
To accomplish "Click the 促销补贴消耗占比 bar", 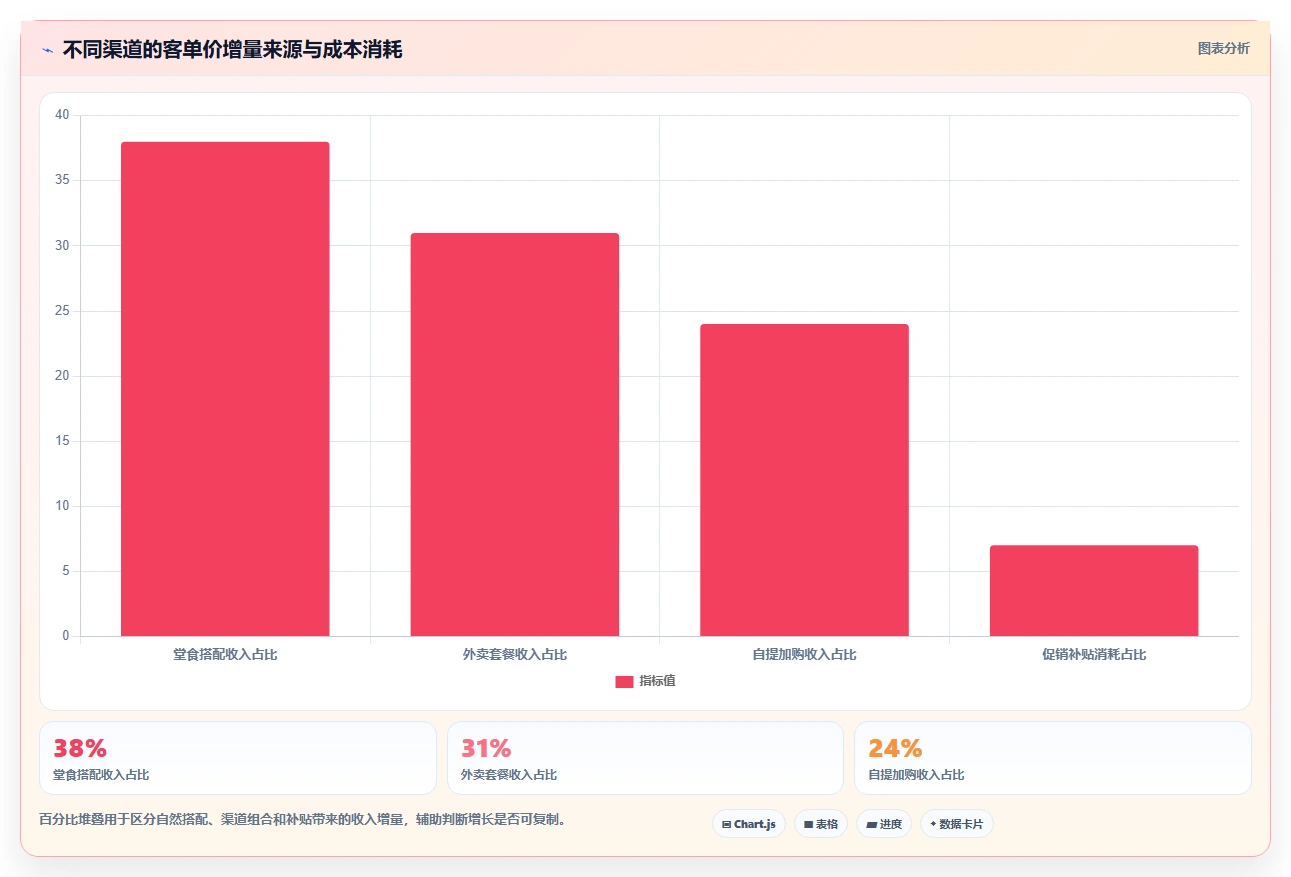I will point(1094,590).
